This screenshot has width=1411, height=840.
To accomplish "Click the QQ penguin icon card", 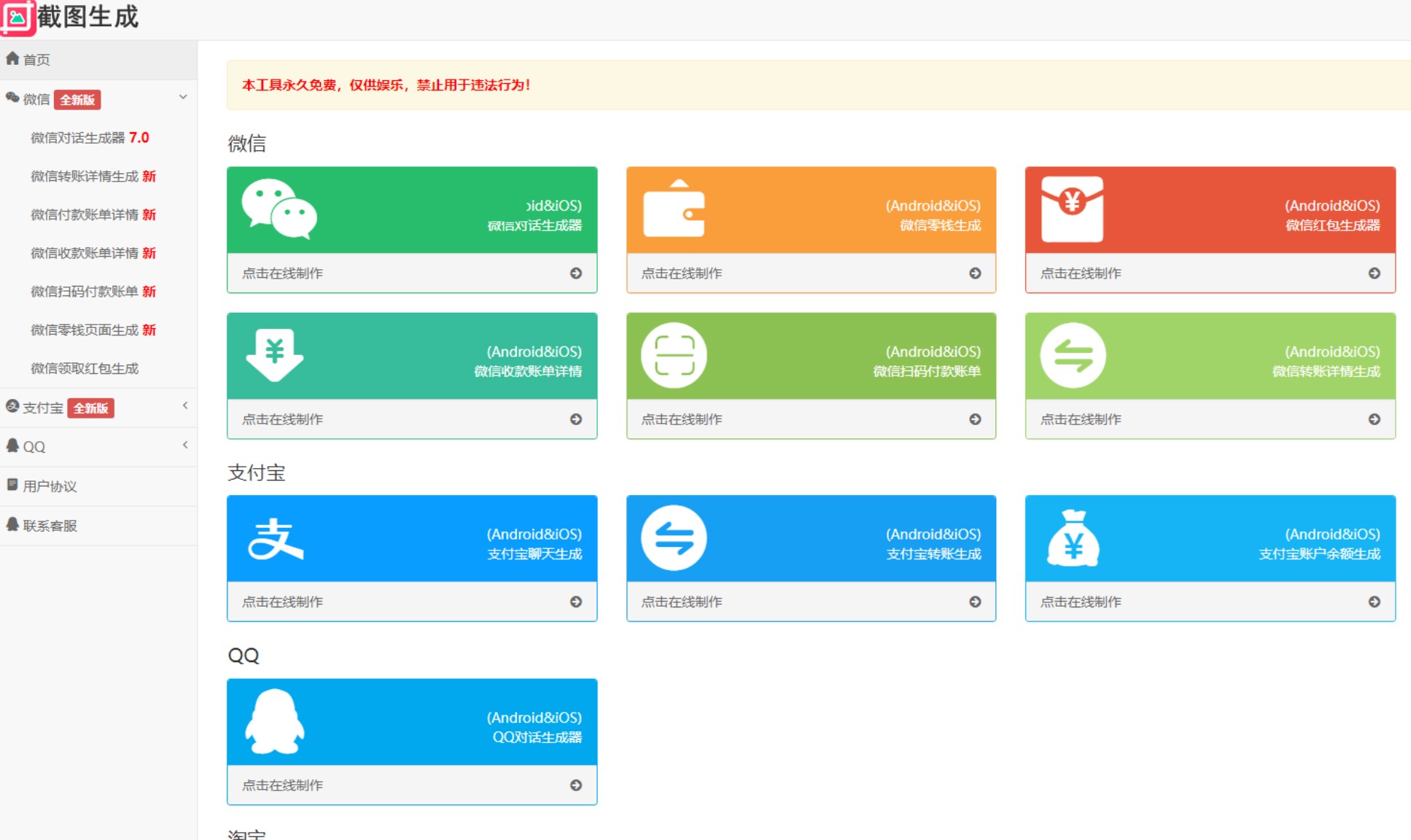I will tap(274, 722).
